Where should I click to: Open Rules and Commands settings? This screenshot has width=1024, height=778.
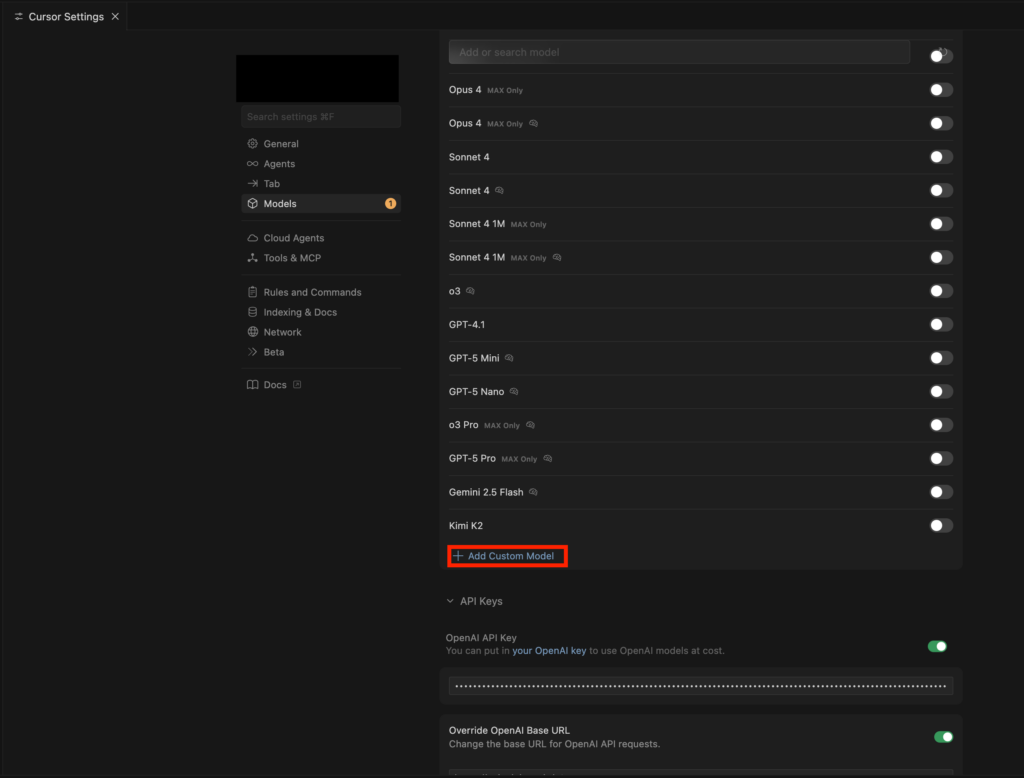point(312,292)
